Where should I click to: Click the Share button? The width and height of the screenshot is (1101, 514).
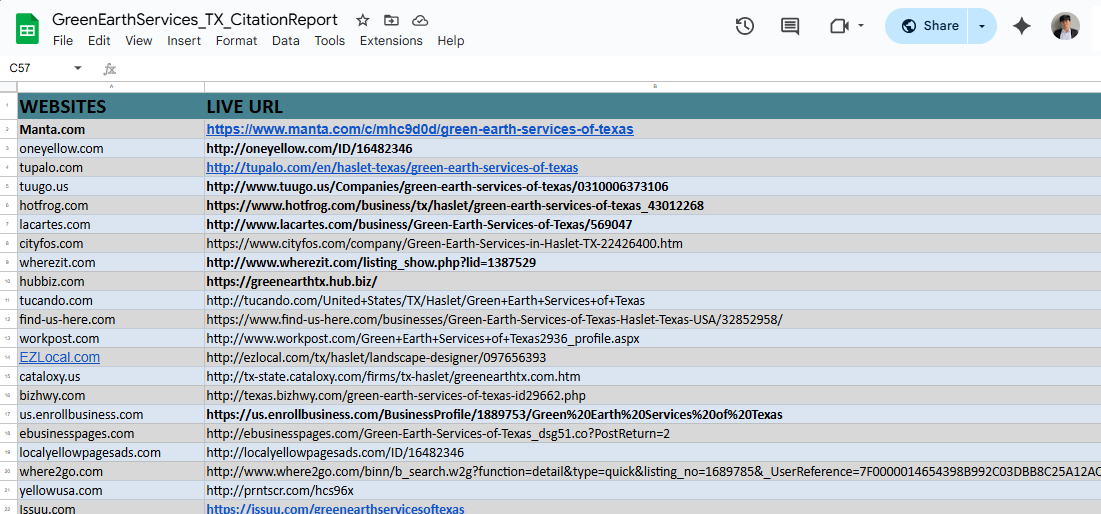(x=930, y=26)
